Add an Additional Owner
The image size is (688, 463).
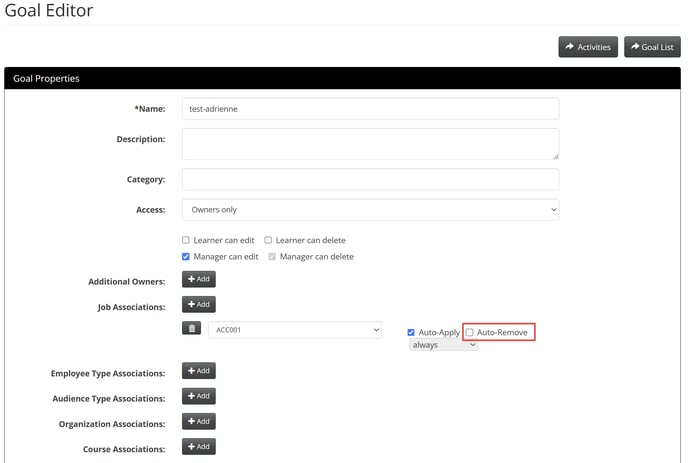[199, 279]
